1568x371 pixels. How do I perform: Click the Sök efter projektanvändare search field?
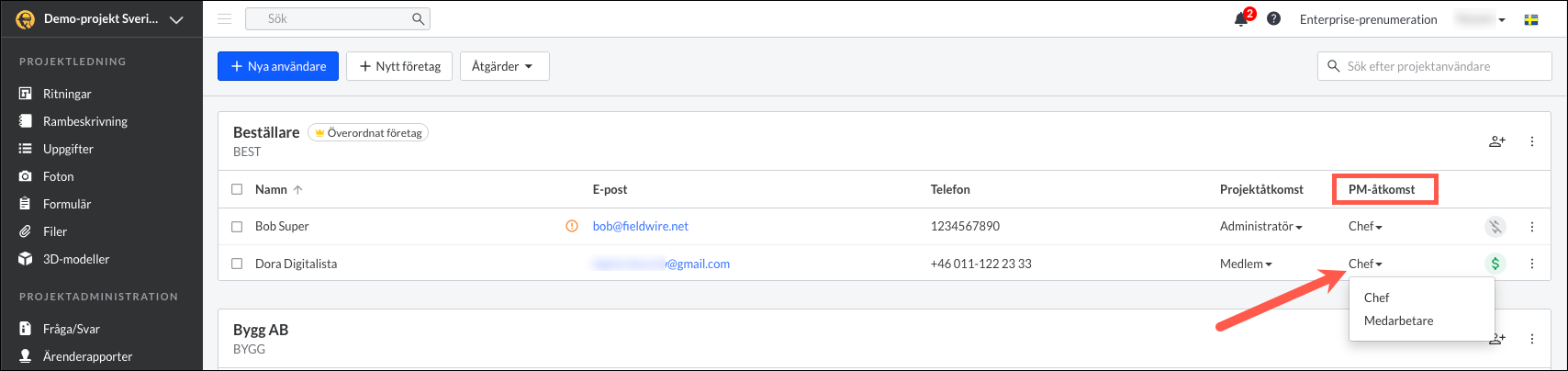click(1435, 66)
